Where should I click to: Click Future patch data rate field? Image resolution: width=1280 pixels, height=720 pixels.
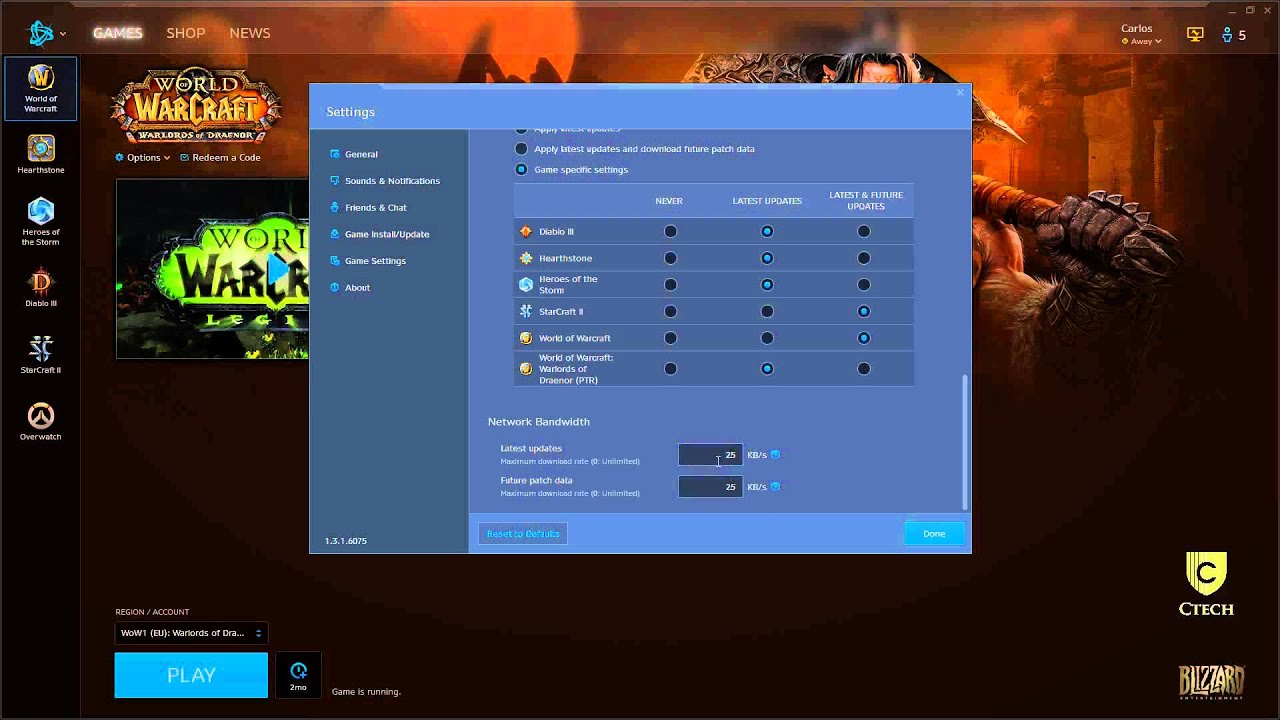coord(710,487)
